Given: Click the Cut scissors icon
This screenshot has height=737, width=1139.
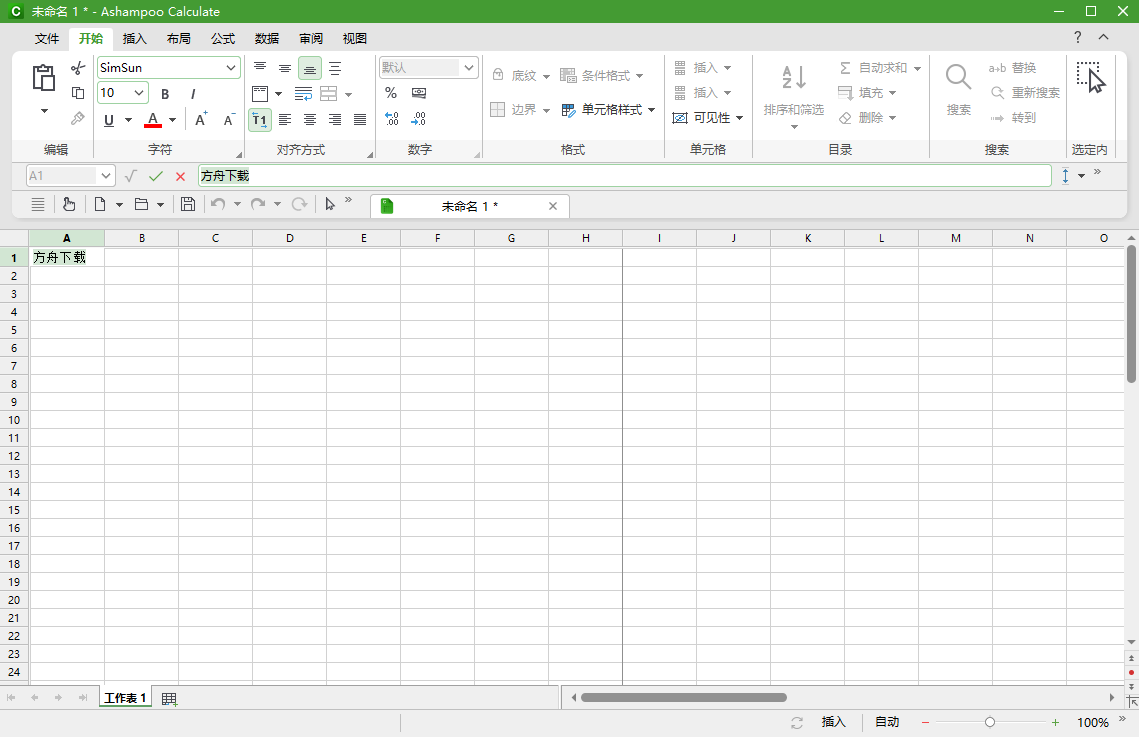Looking at the screenshot, I should tap(78, 68).
